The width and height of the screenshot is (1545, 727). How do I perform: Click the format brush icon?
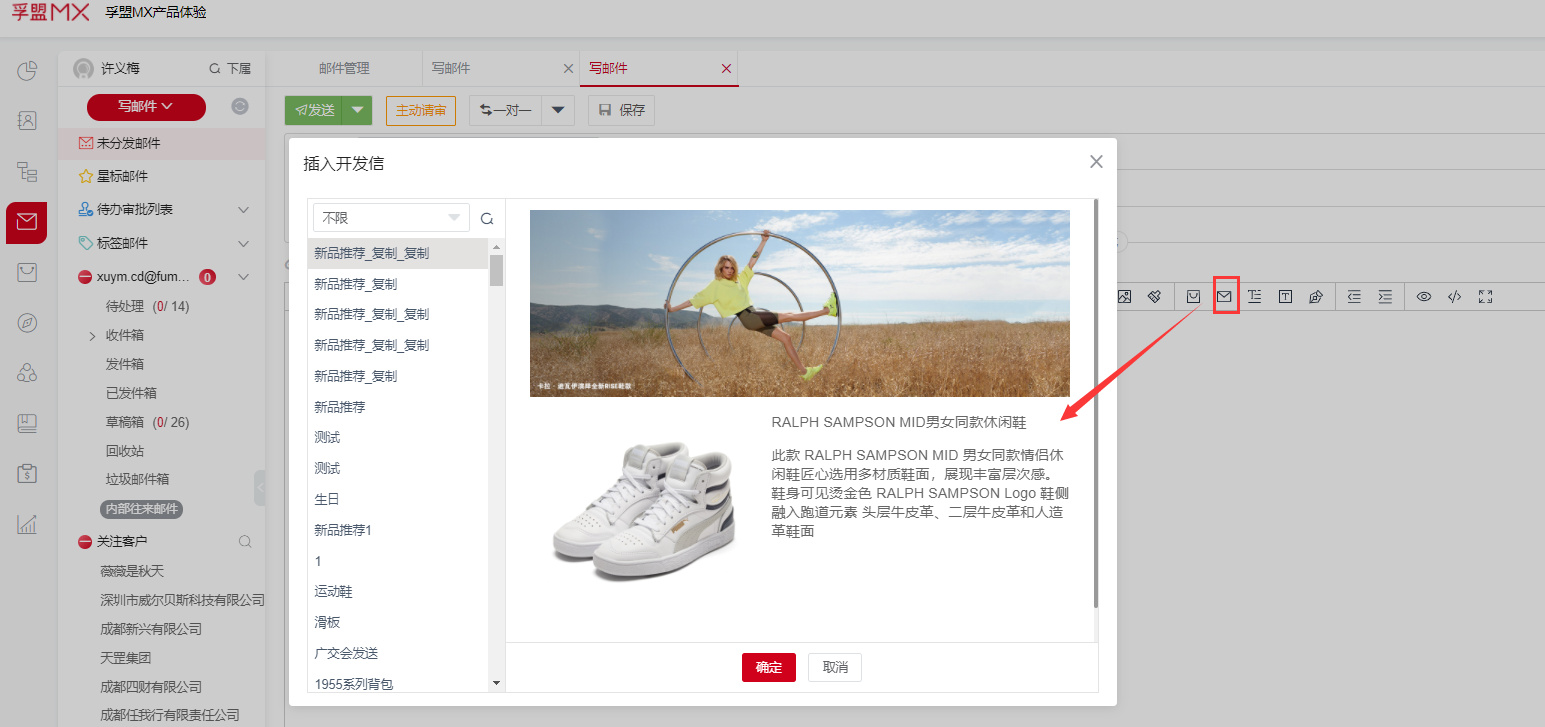pyautogui.click(x=1154, y=296)
